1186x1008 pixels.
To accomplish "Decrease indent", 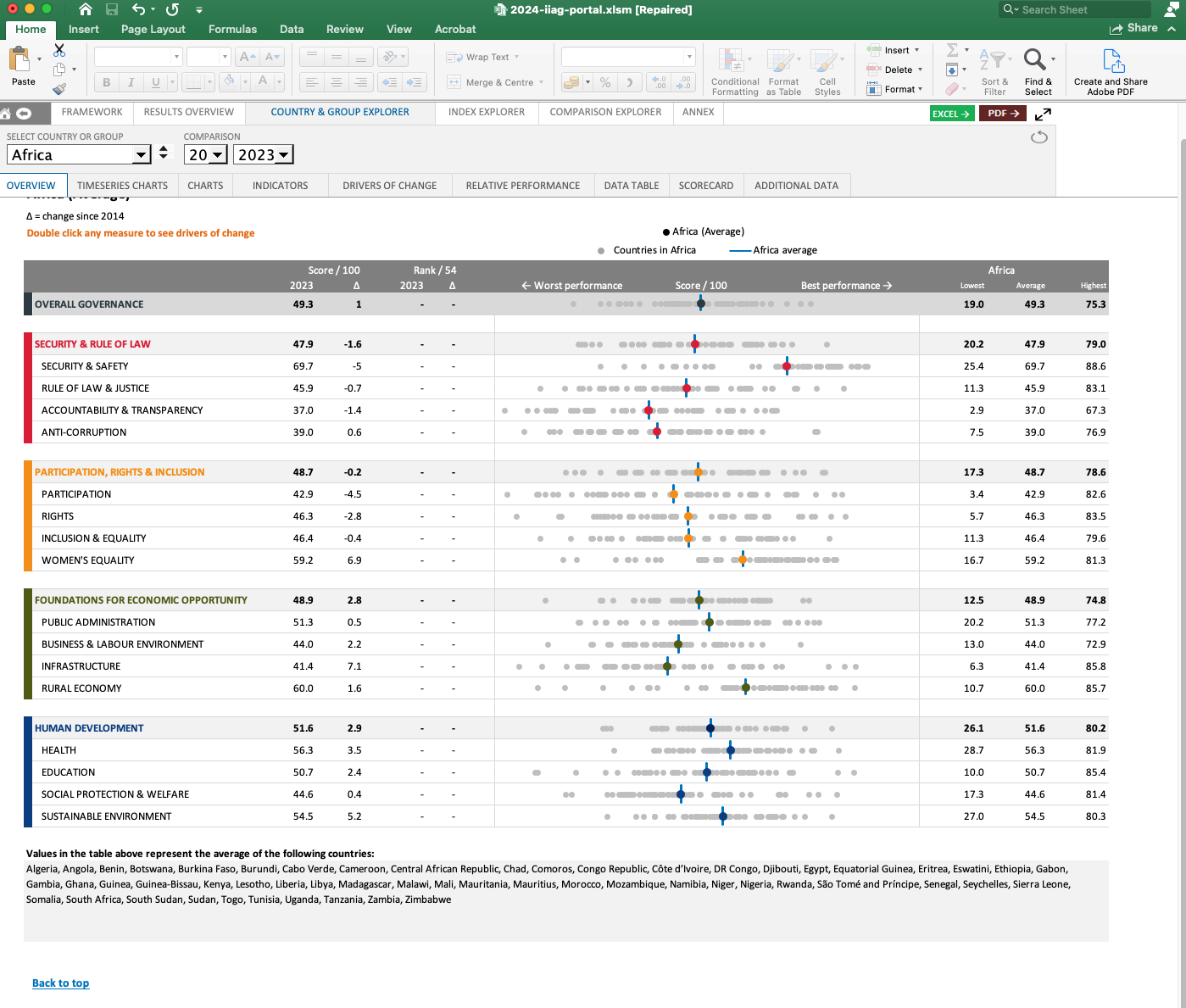I will tap(390, 82).
